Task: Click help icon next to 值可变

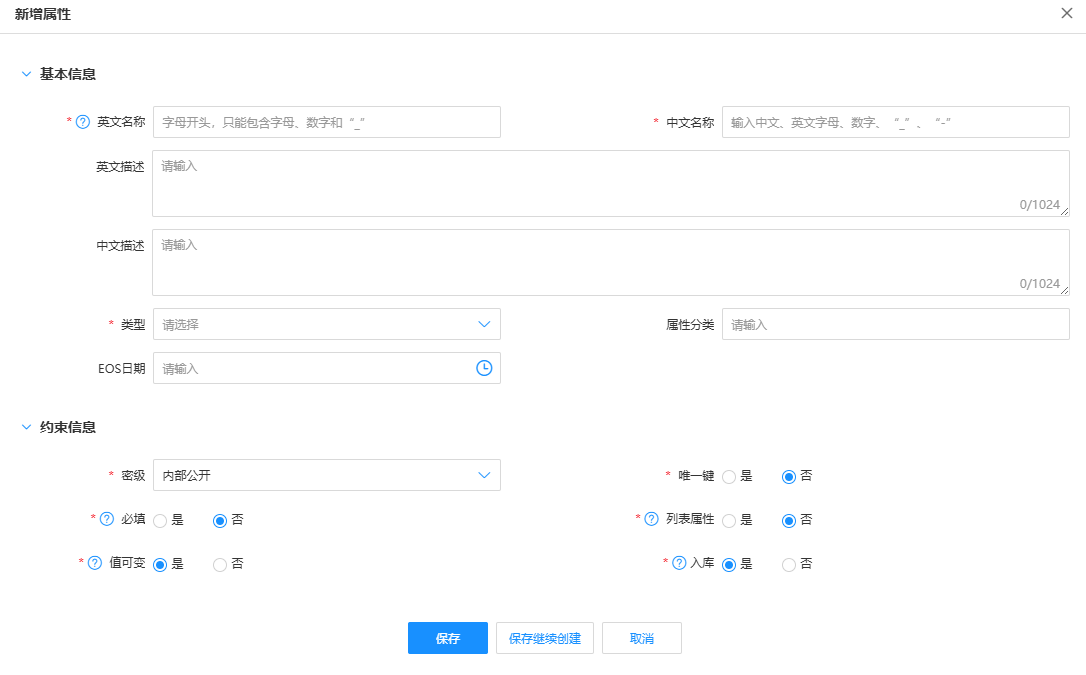Action: coord(95,563)
